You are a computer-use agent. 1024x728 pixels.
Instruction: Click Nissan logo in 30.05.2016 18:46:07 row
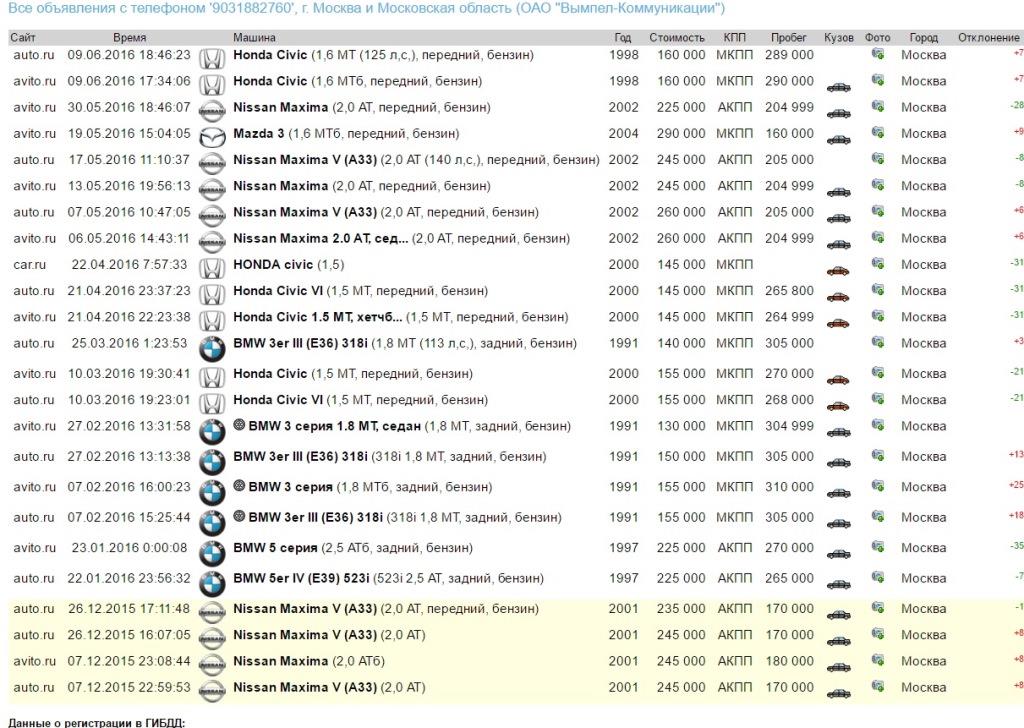tap(212, 112)
